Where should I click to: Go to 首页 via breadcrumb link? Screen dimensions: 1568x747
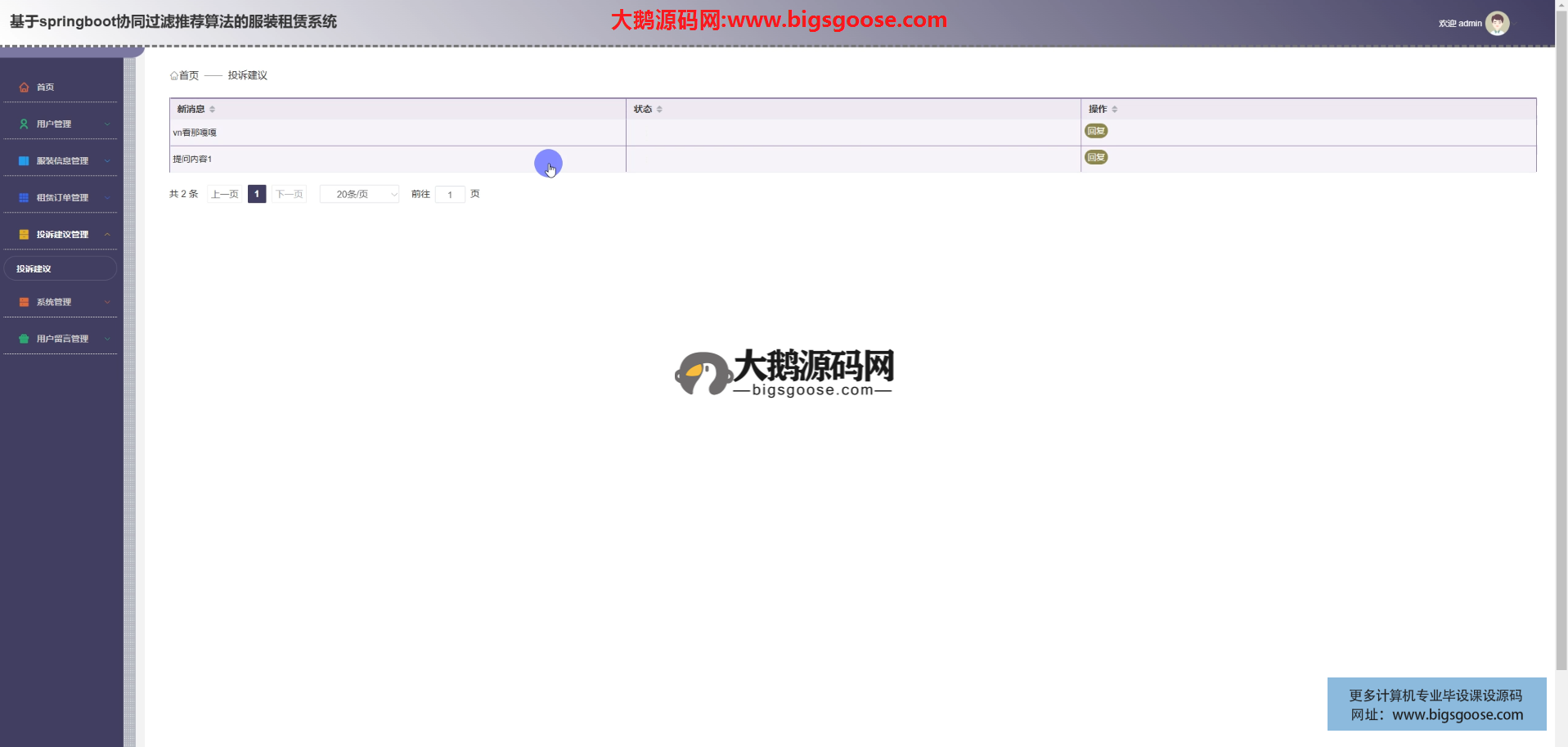pyautogui.click(x=188, y=76)
